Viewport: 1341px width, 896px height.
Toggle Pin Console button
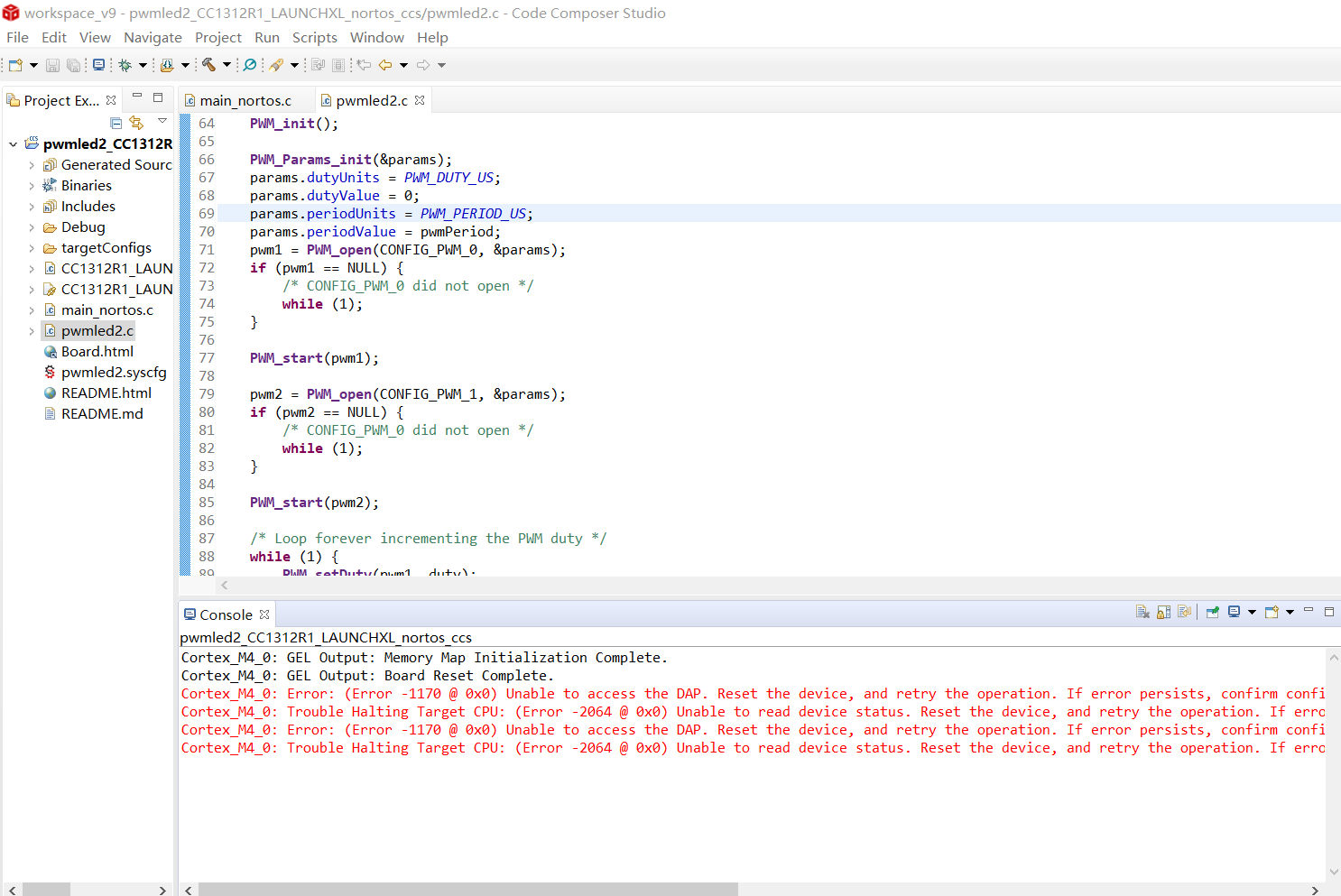pos(1212,613)
